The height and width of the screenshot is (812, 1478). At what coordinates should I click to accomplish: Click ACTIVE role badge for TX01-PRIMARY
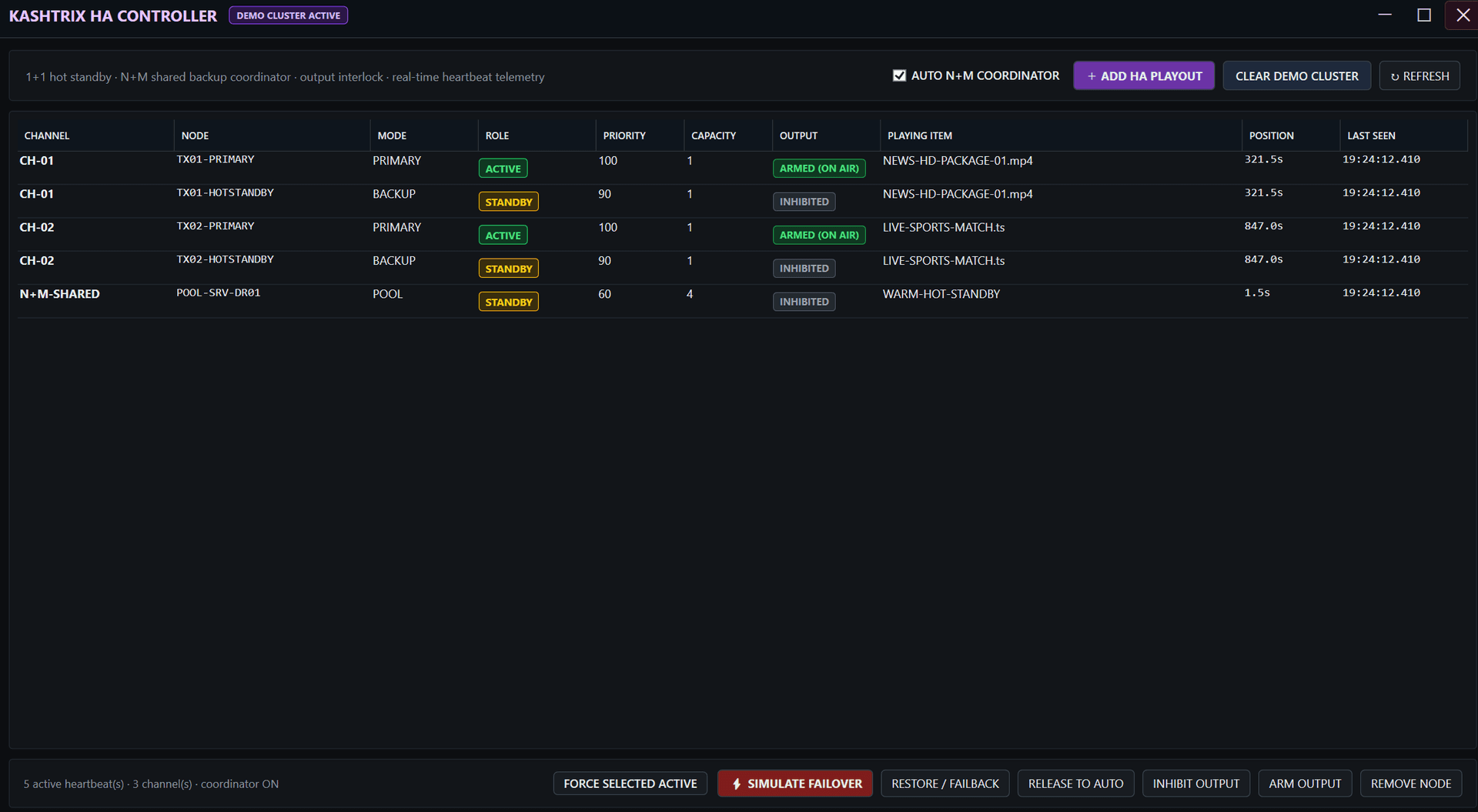pyautogui.click(x=503, y=169)
